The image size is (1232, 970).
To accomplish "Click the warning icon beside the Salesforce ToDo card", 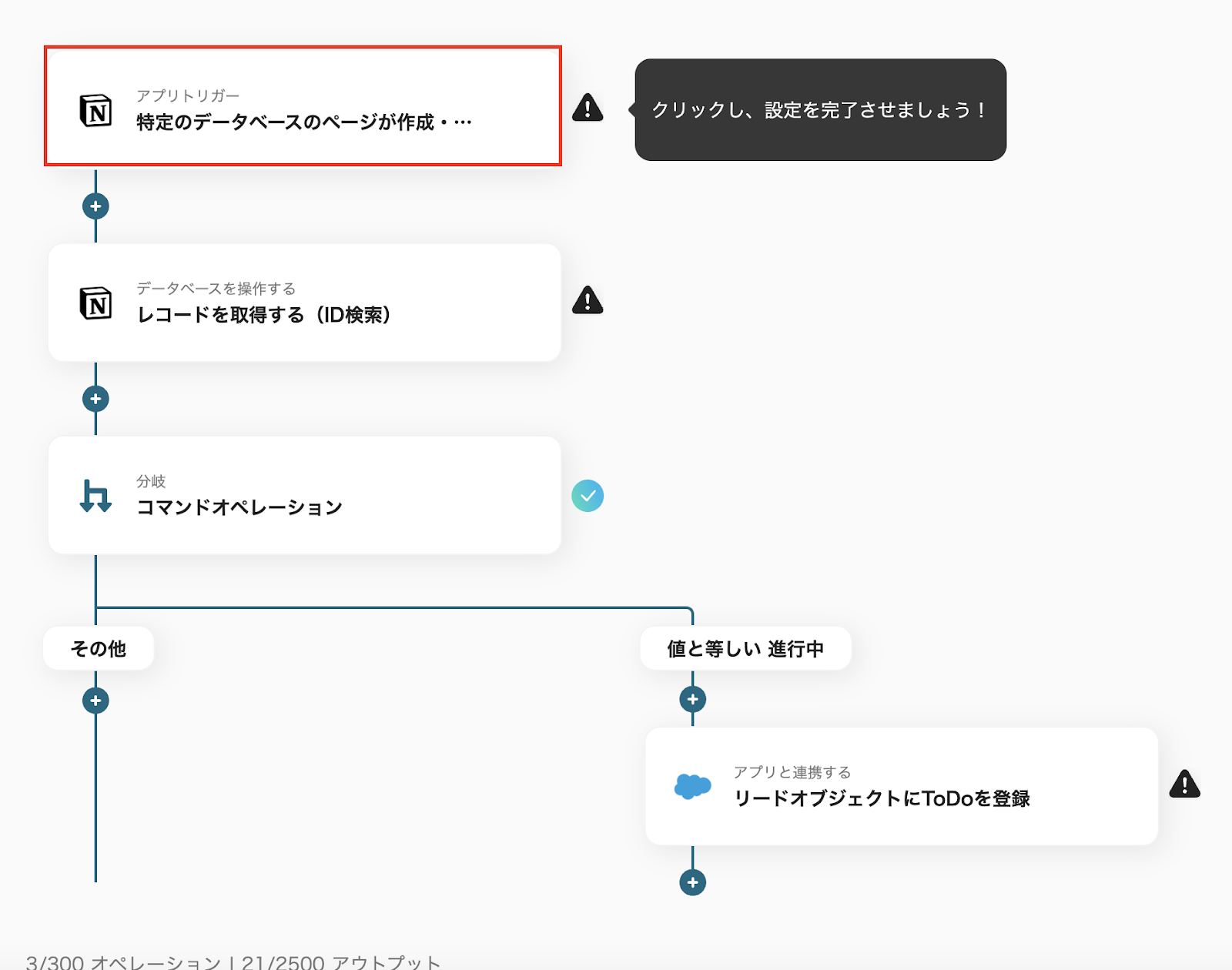I will click(x=1184, y=784).
